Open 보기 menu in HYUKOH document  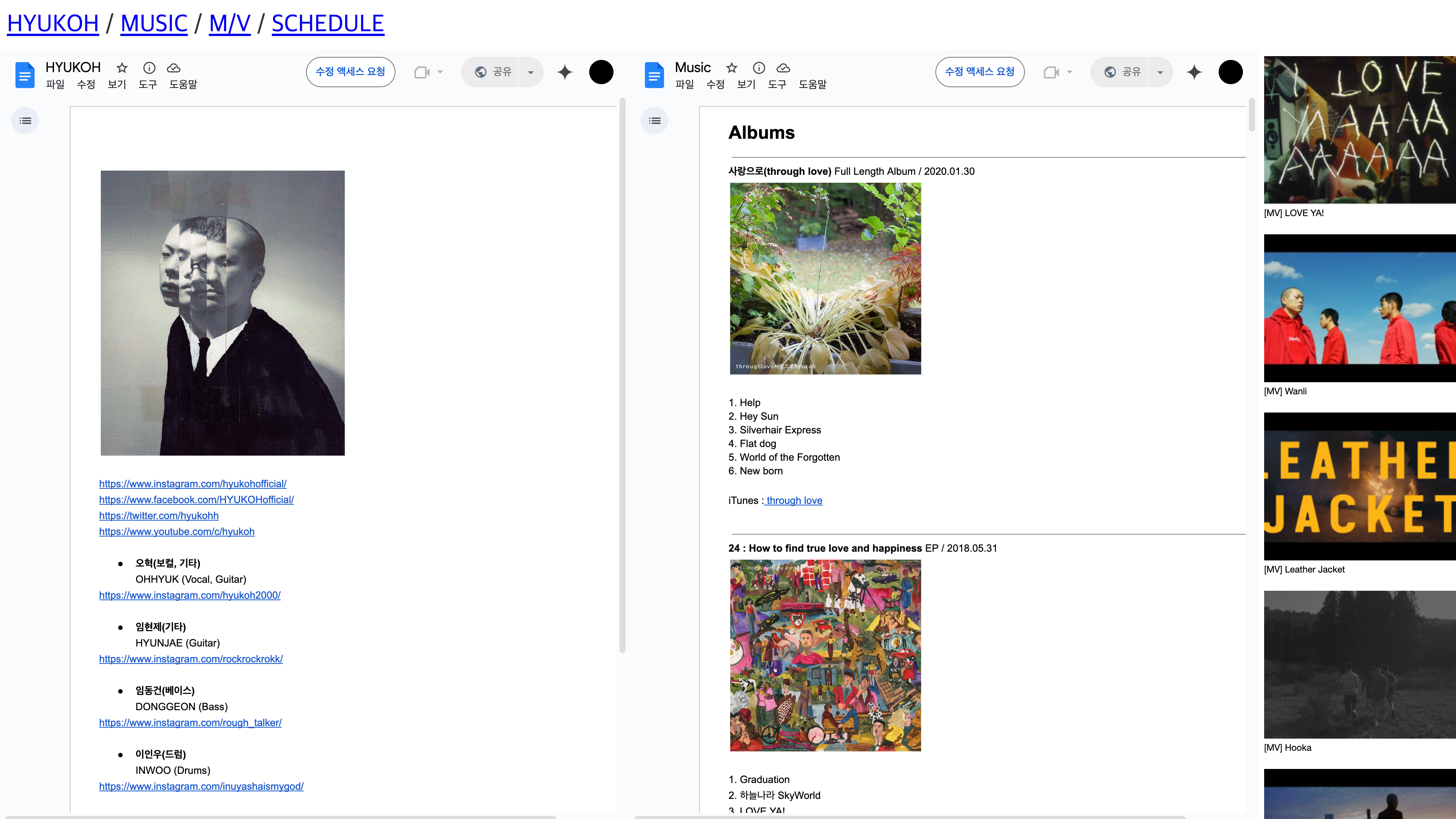pyautogui.click(x=117, y=84)
